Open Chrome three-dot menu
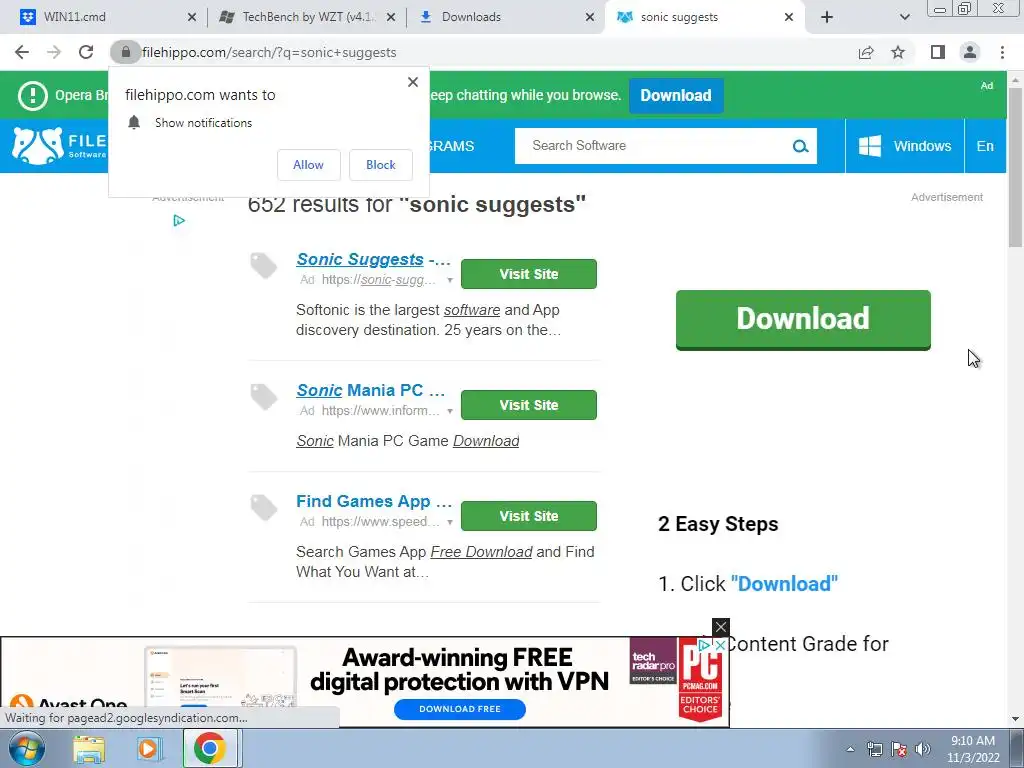Viewport: 1024px width, 768px height. coord(1002,52)
